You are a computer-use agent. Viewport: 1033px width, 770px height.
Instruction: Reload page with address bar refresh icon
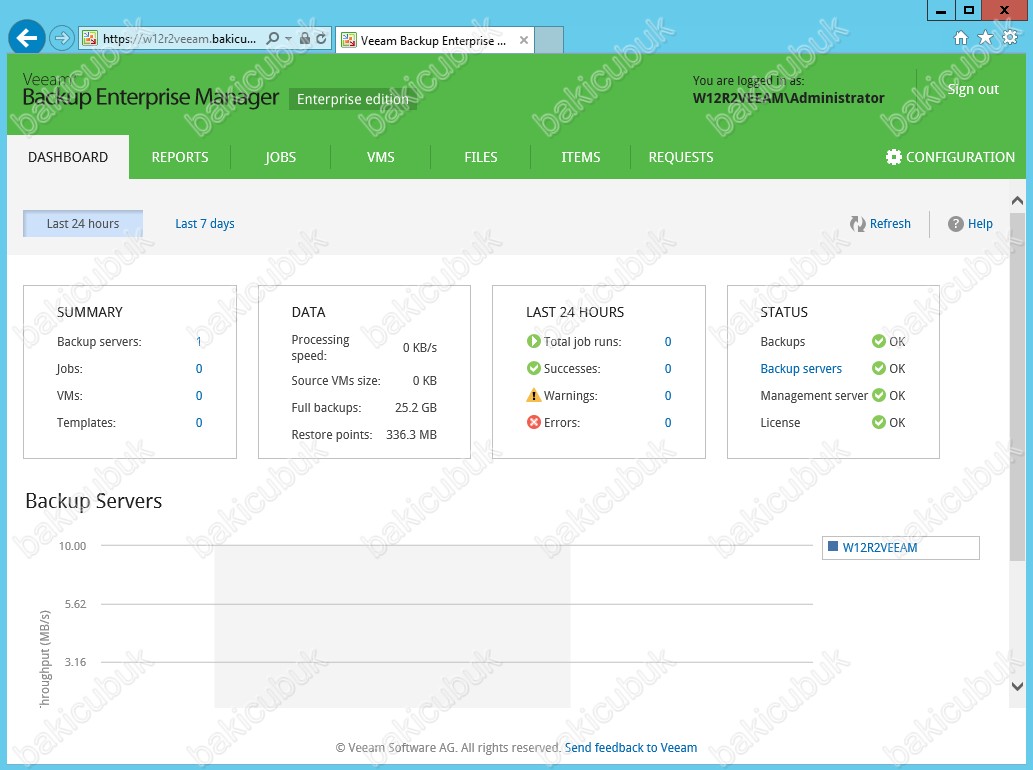pos(321,39)
